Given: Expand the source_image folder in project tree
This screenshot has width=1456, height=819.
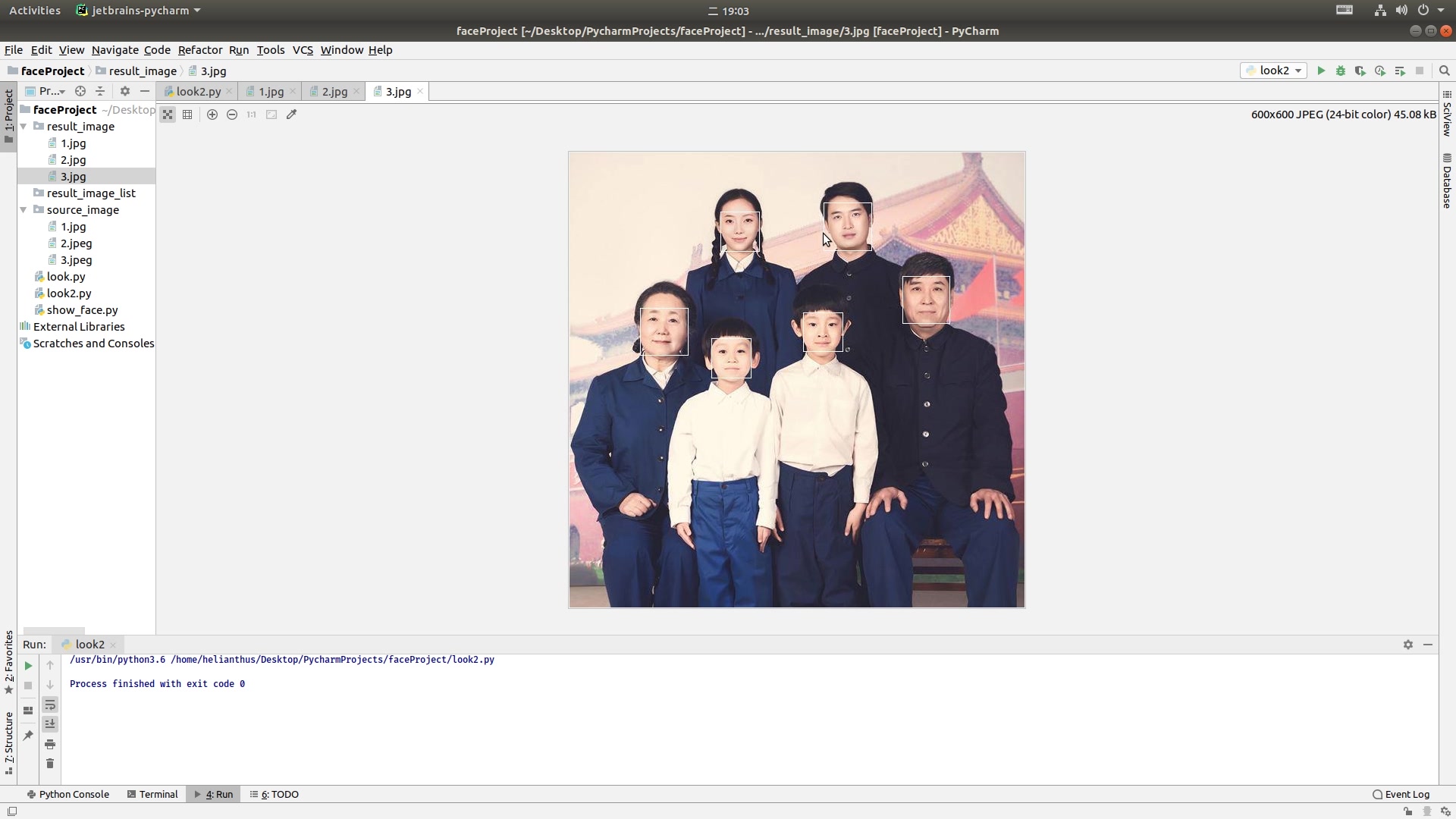Looking at the screenshot, I should pos(22,210).
